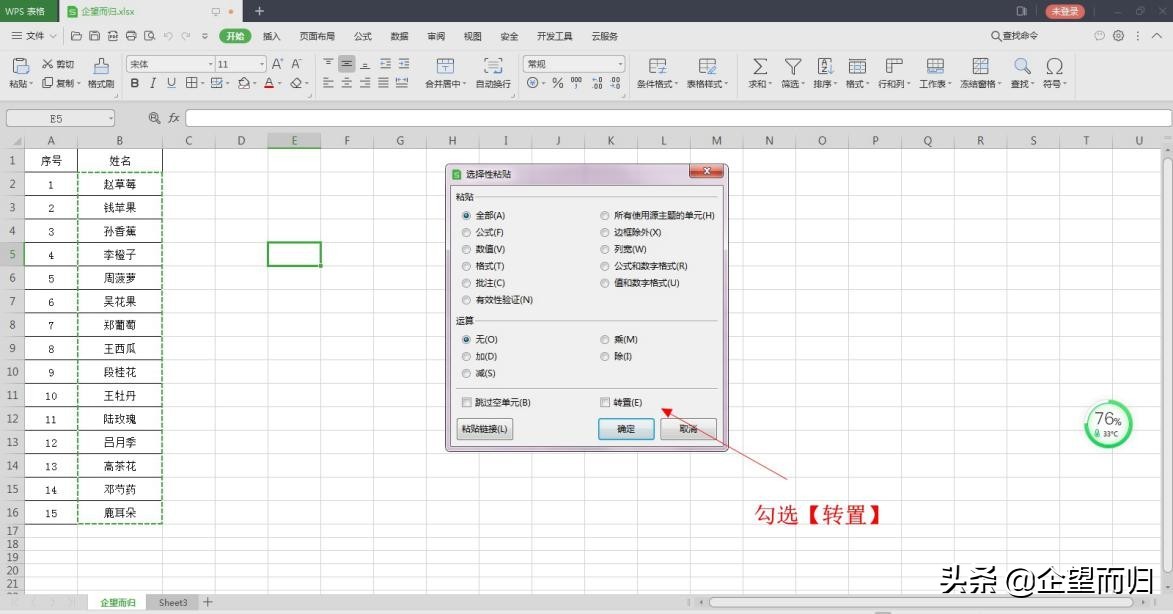Click the 确定 button in paste dialog
The width and height of the screenshot is (1173, 614).
pos(626,429)
